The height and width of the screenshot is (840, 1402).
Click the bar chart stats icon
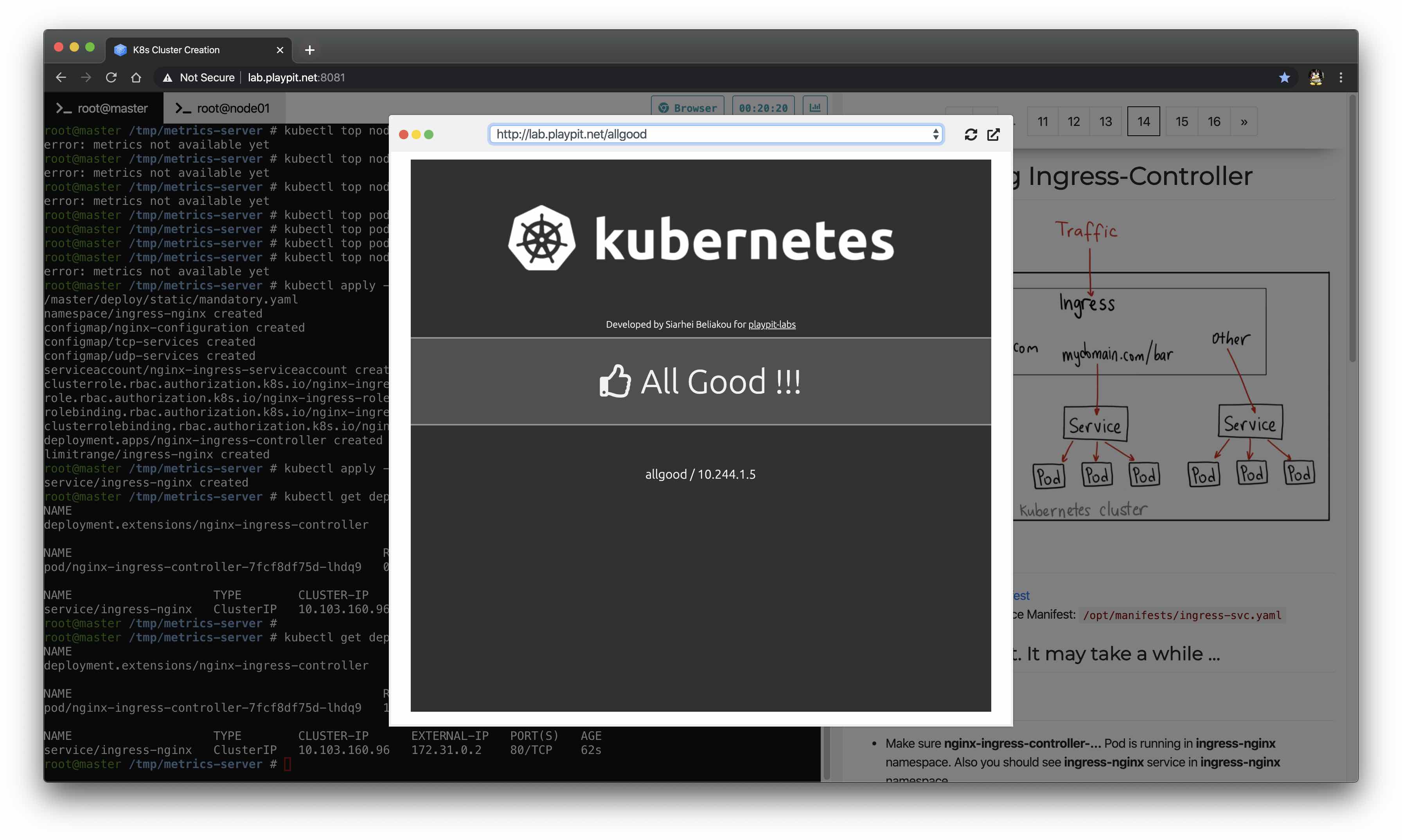pyautogui.click(x=815, y=108)
